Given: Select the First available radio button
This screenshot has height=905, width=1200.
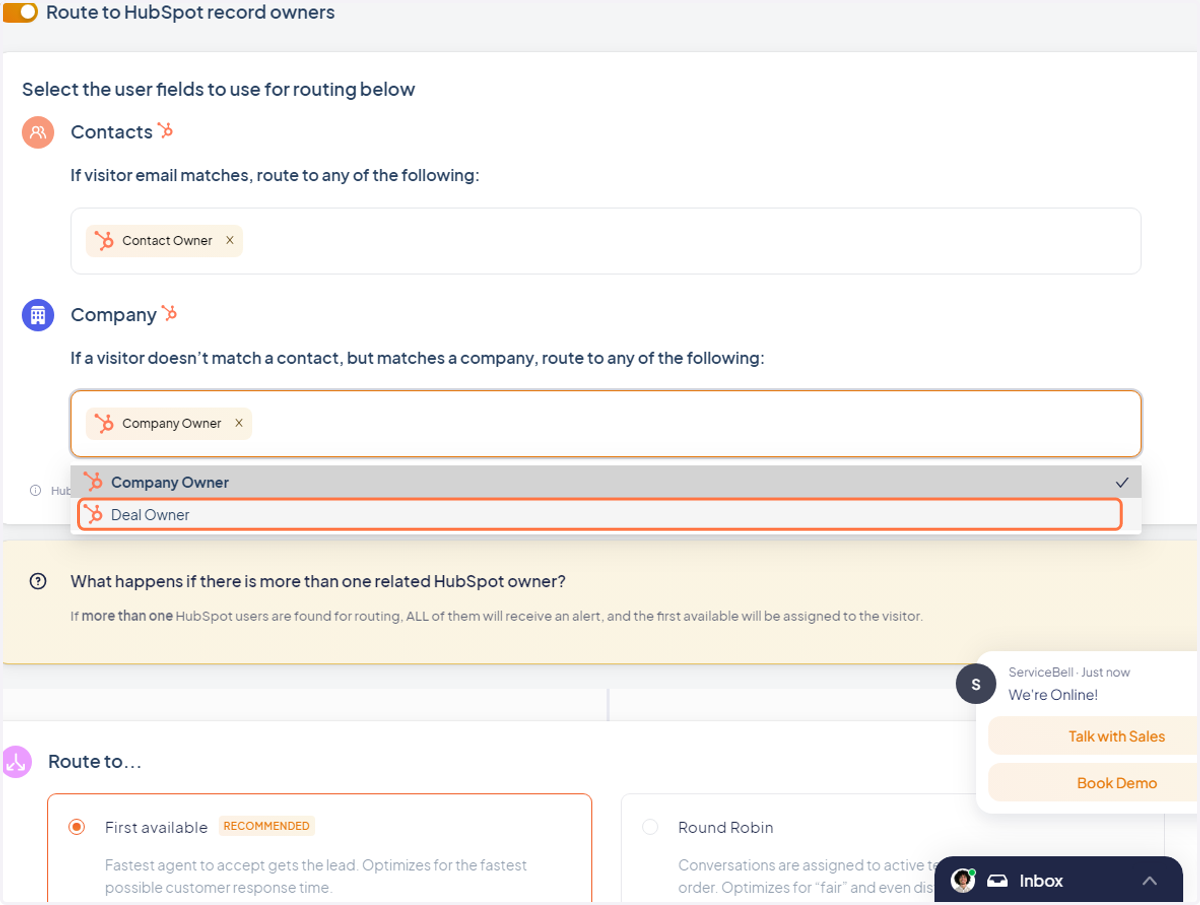Looking at the screenshot, I should click(x=76, y=827).
